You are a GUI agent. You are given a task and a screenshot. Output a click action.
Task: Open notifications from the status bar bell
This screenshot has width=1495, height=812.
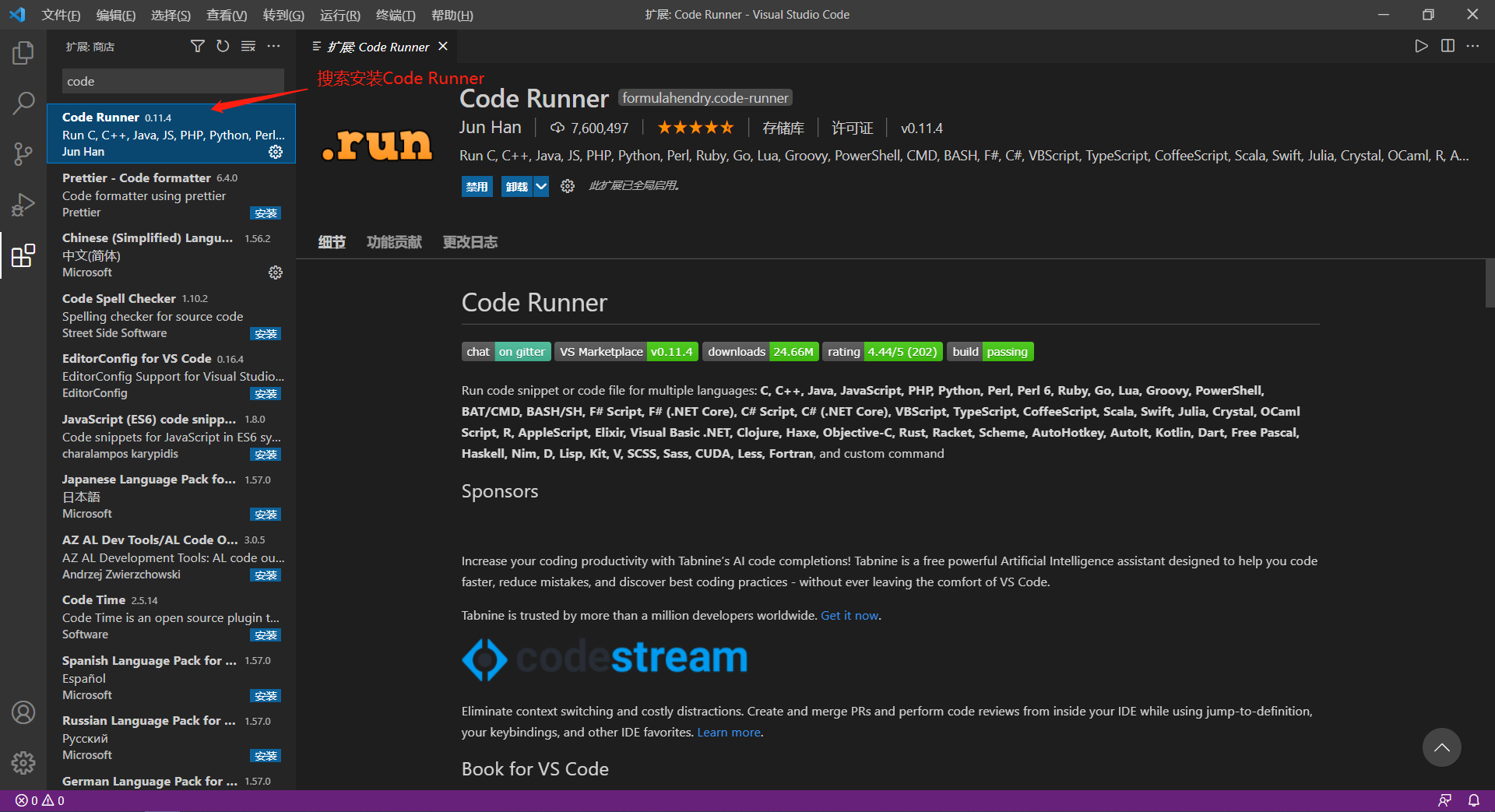click(x=1474, y=800)
